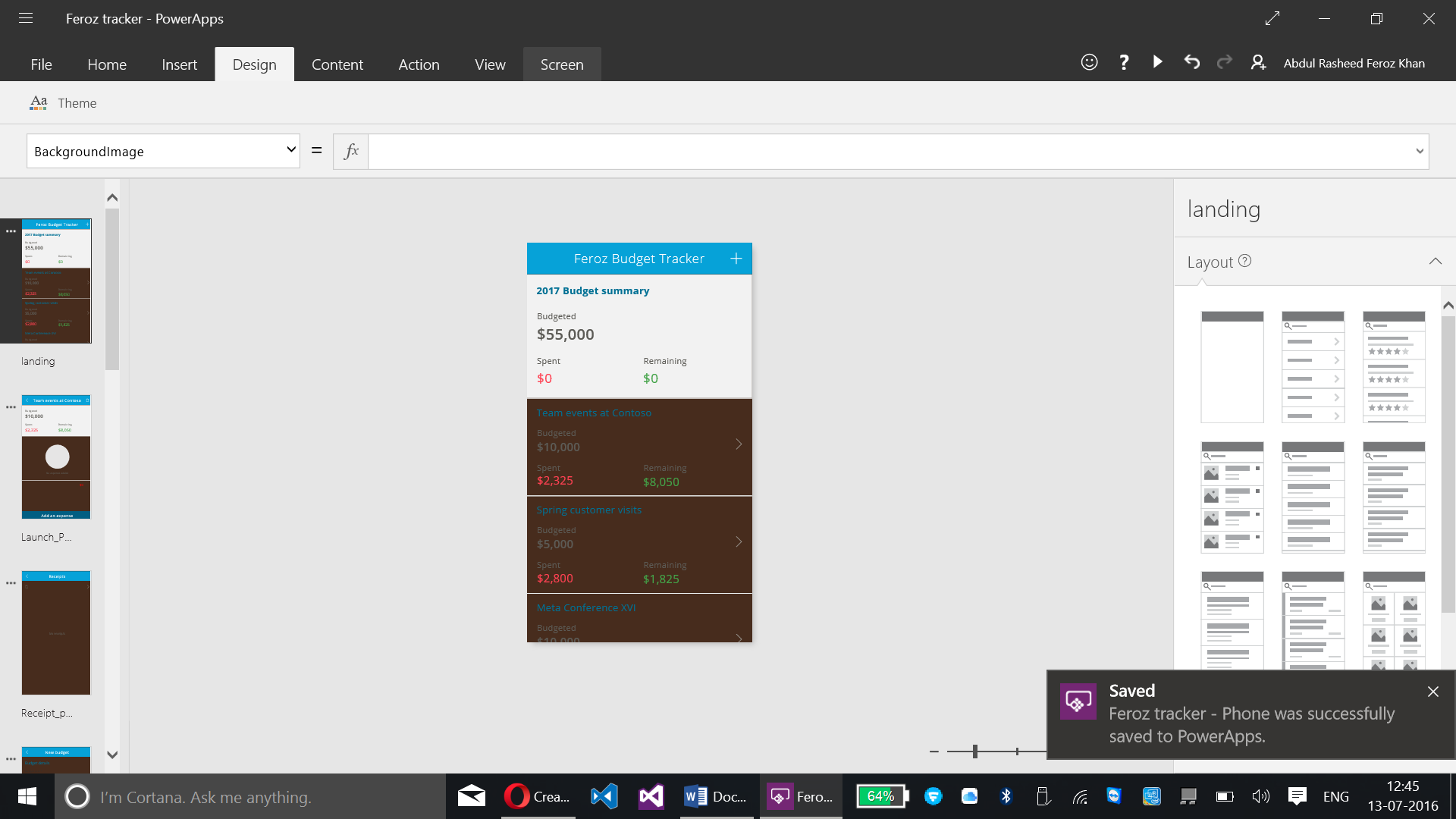The image size is (1456, 819).
Task: Click in the formula input field
Action: click(x=890, y=151)
